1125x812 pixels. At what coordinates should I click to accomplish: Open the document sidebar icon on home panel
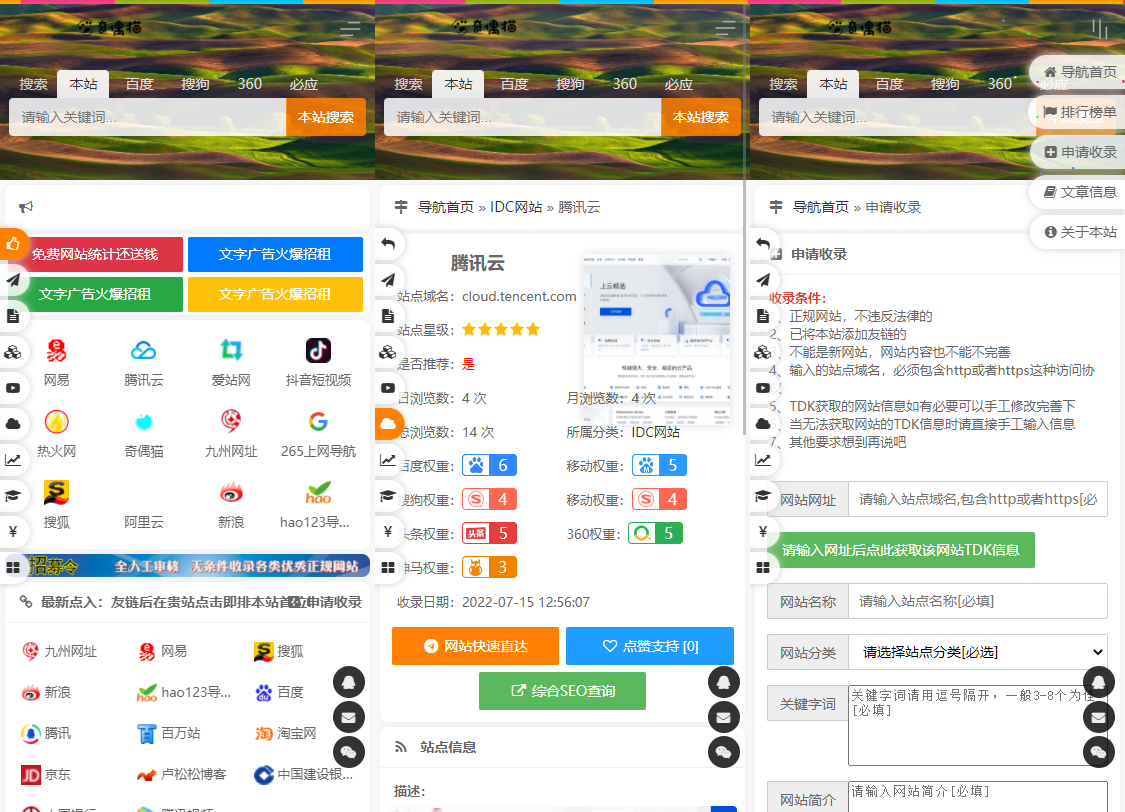[x=13, y=316]
